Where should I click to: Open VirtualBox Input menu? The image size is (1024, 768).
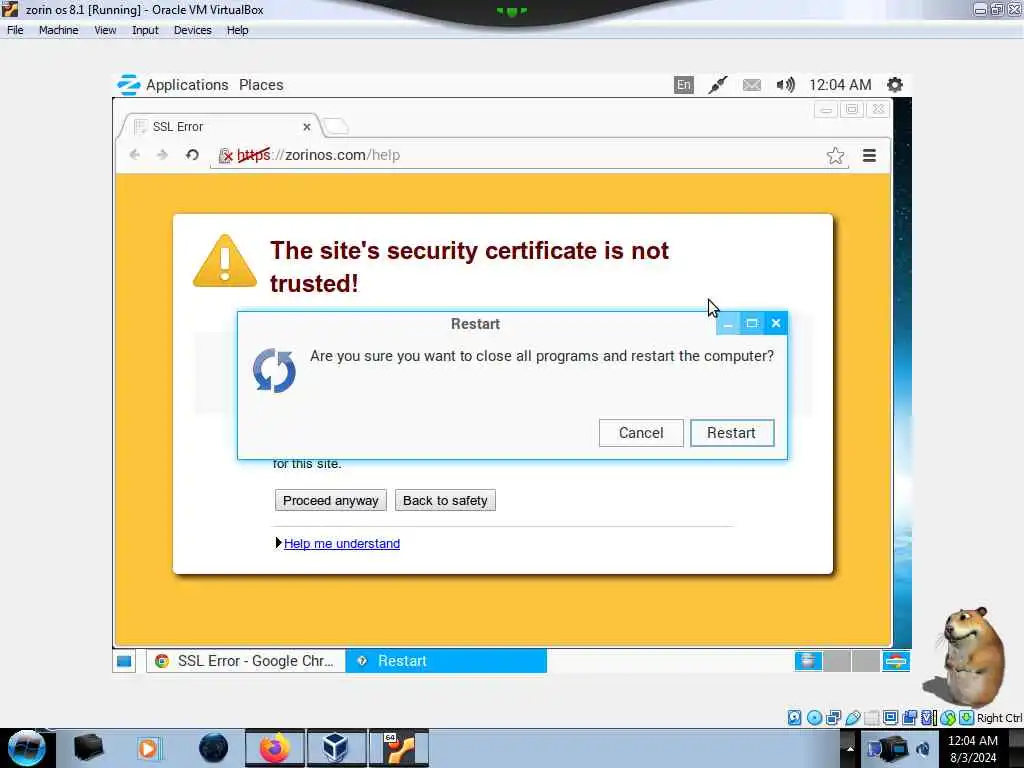tap(145, 30)
